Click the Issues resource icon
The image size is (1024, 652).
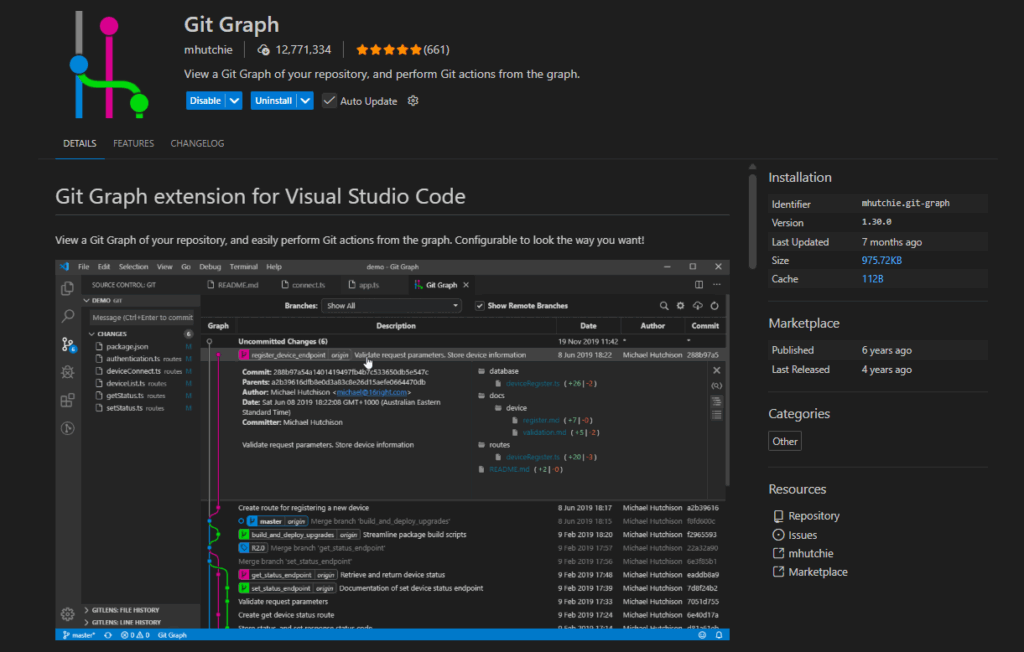point(779,535)
